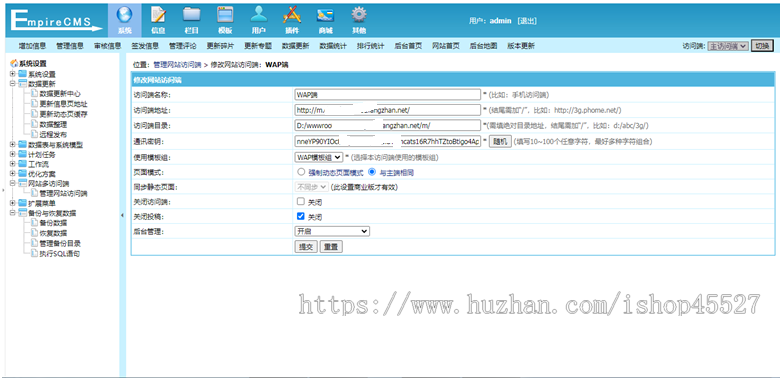Collapse the 备份与恢复数据 tree node

pos(12,213)
